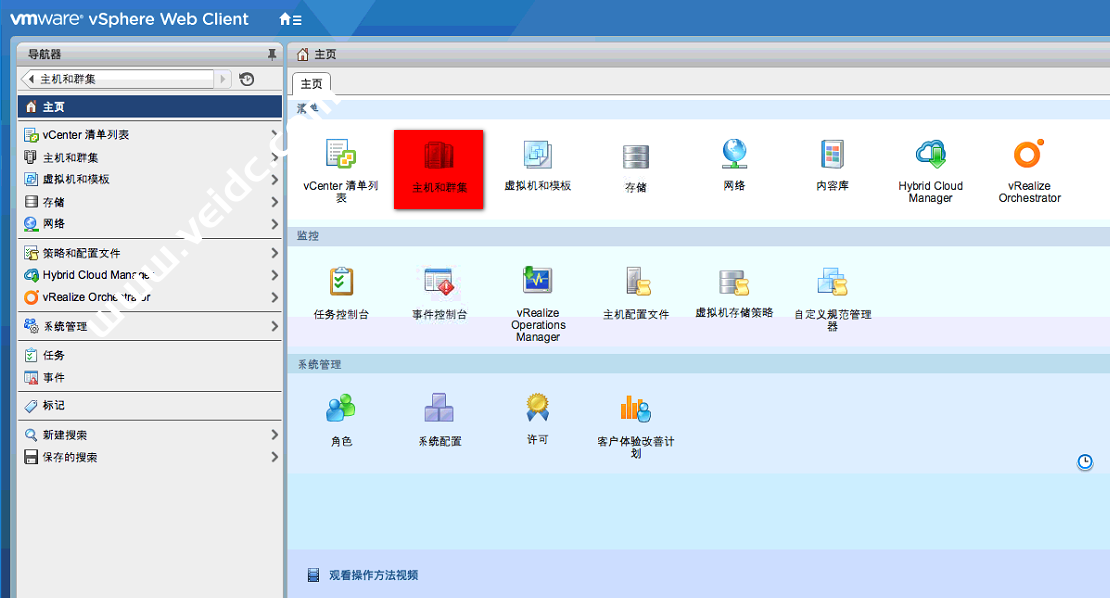1110x598 pixels.
Task: Click the 虚拟机和模板 icon in main panel
Action: tap(537, 155)
